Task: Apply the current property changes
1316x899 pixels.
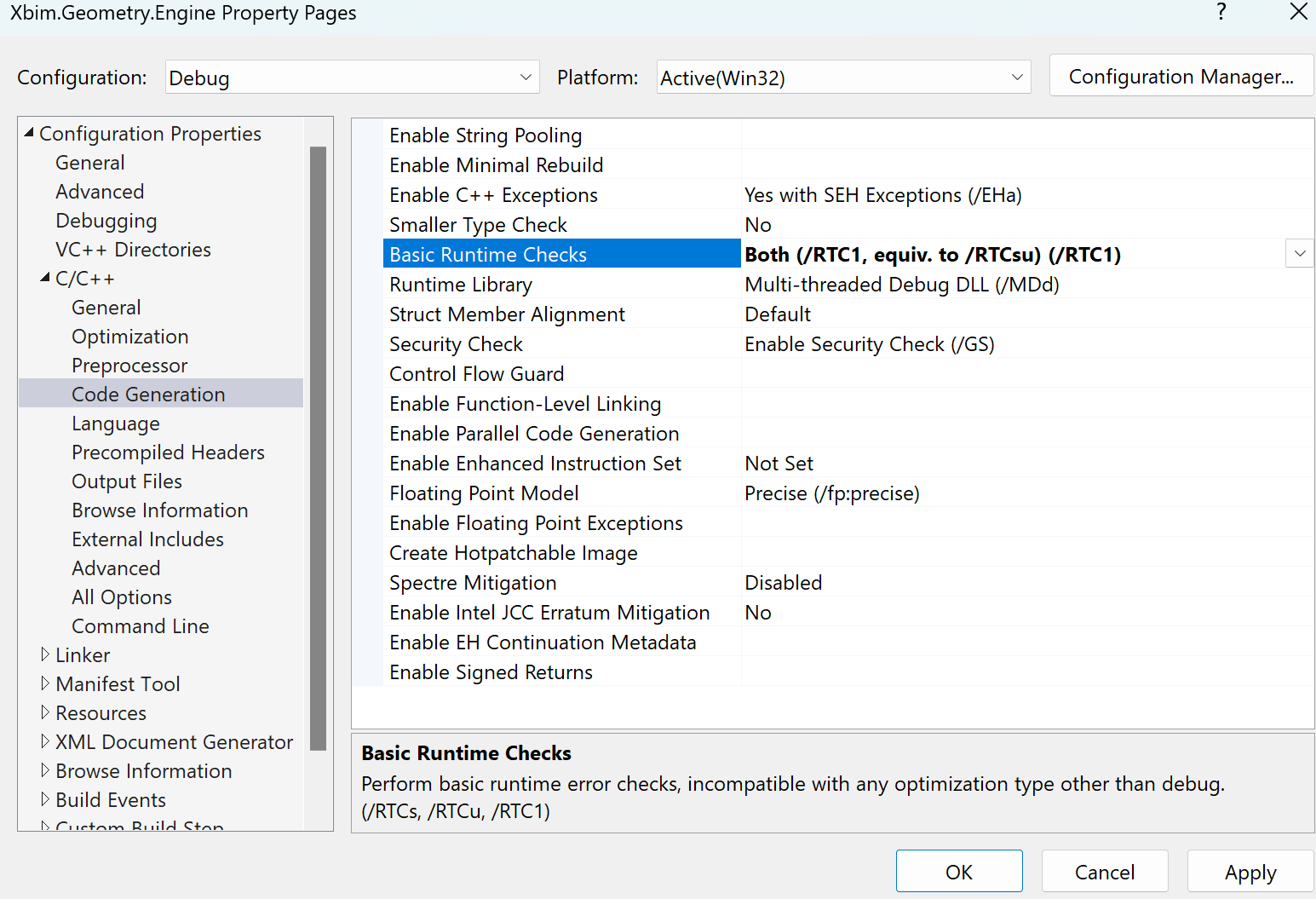Action: [1250, 871]
